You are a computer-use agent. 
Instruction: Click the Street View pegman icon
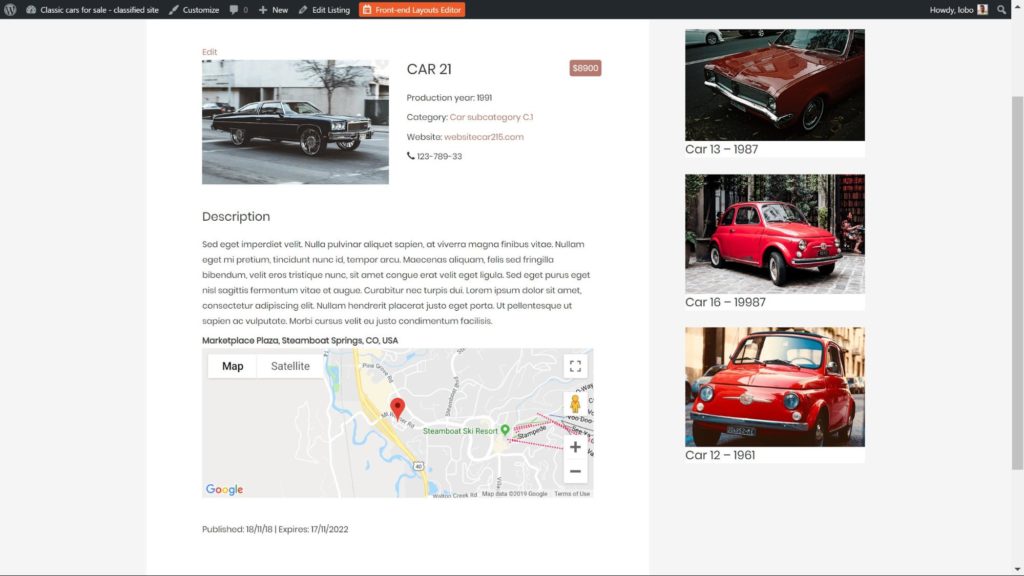click(575, 404)
